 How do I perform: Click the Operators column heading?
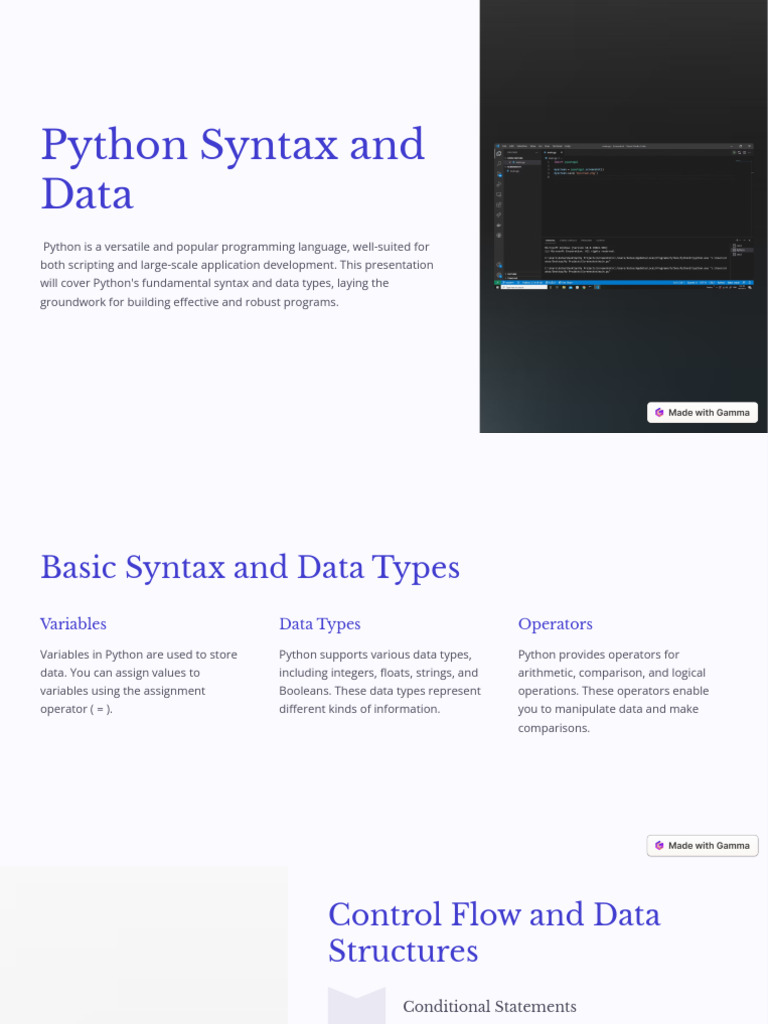coord(555,623)
